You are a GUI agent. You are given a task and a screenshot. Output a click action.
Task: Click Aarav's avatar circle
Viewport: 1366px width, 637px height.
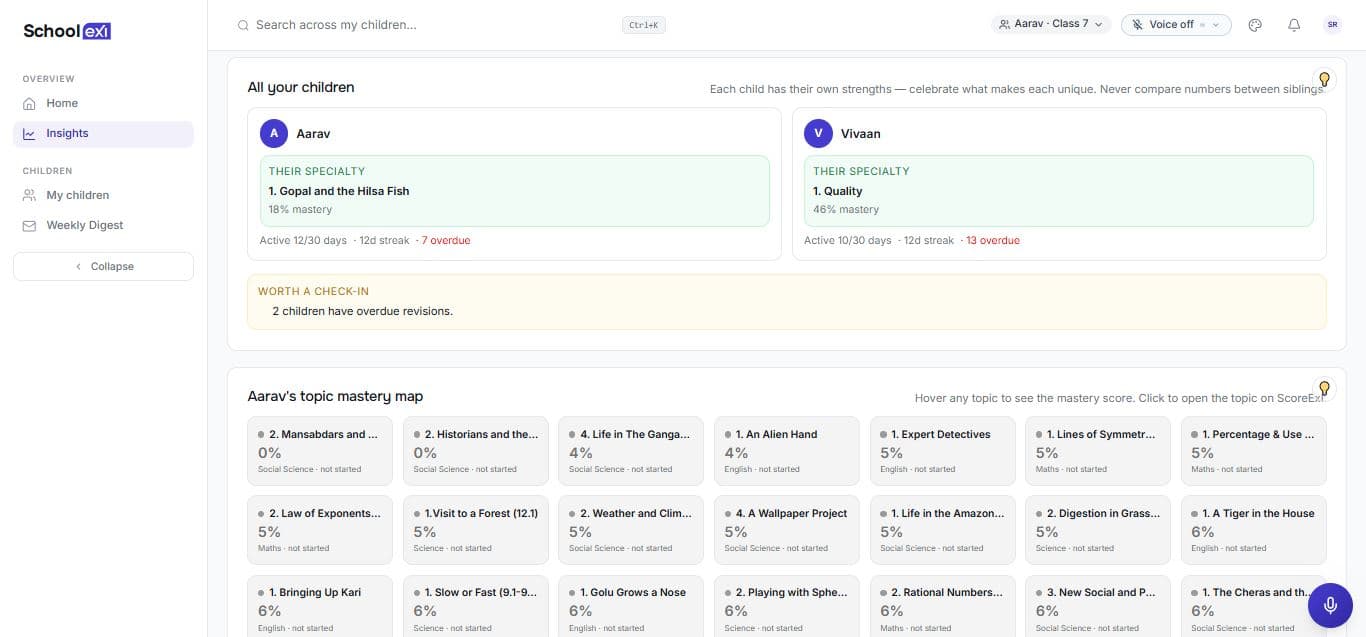(x=274, y=133)
